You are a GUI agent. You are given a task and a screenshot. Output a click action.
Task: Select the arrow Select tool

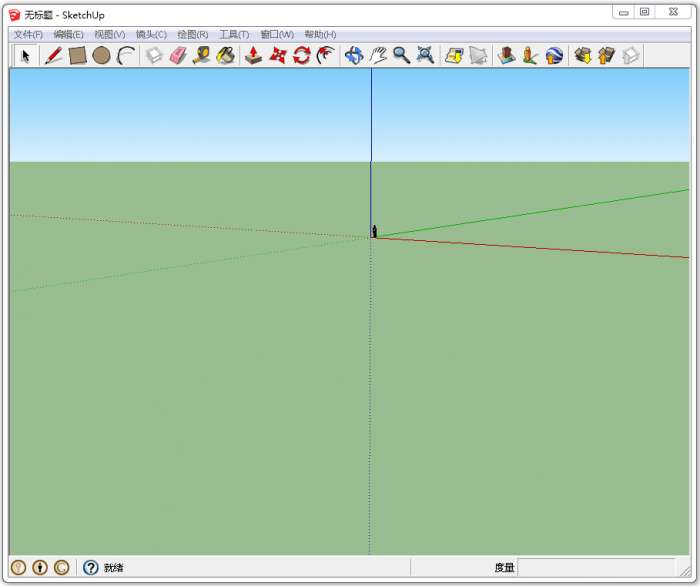[26, 56]
